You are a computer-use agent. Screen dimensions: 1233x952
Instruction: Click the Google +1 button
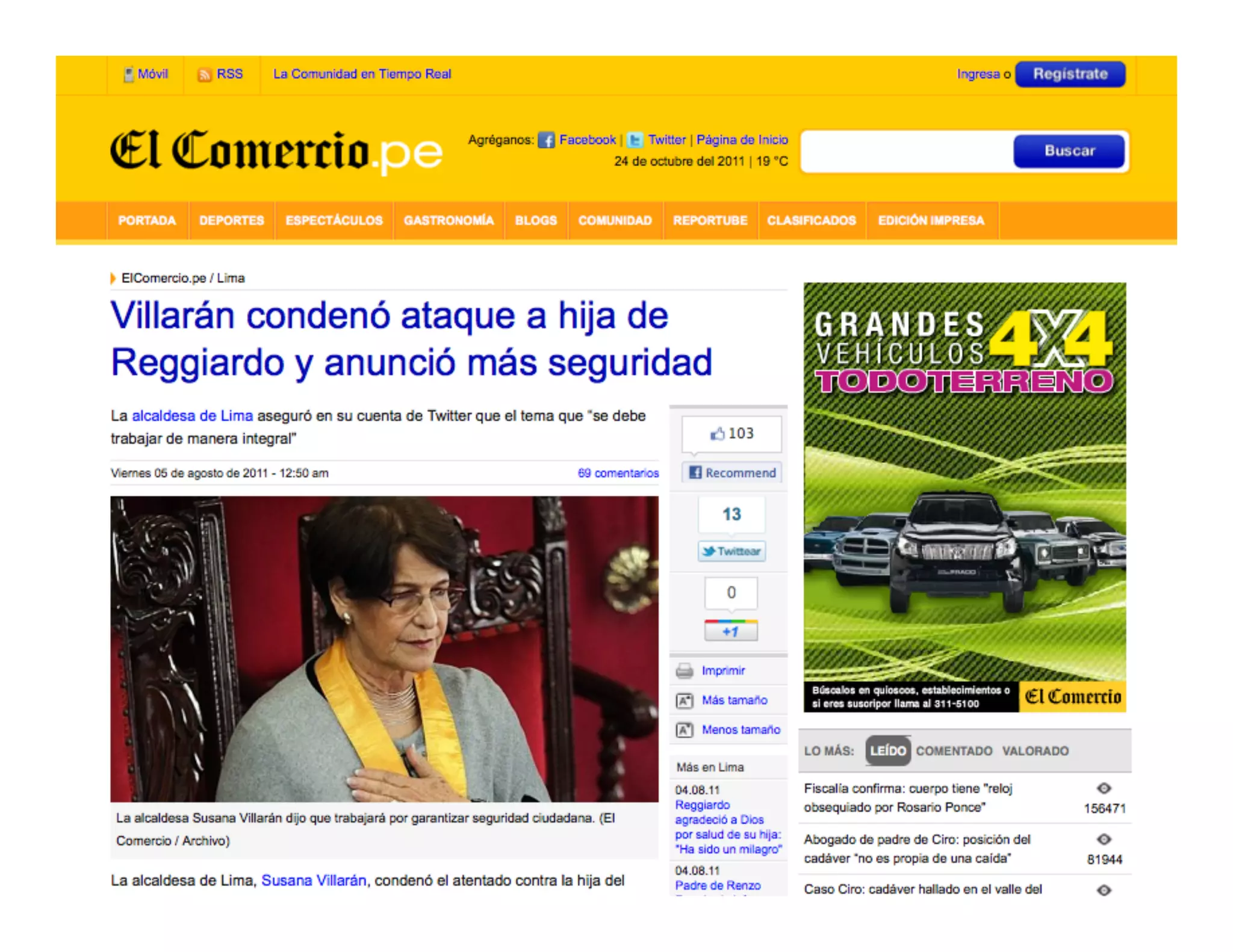click(731, 631)
